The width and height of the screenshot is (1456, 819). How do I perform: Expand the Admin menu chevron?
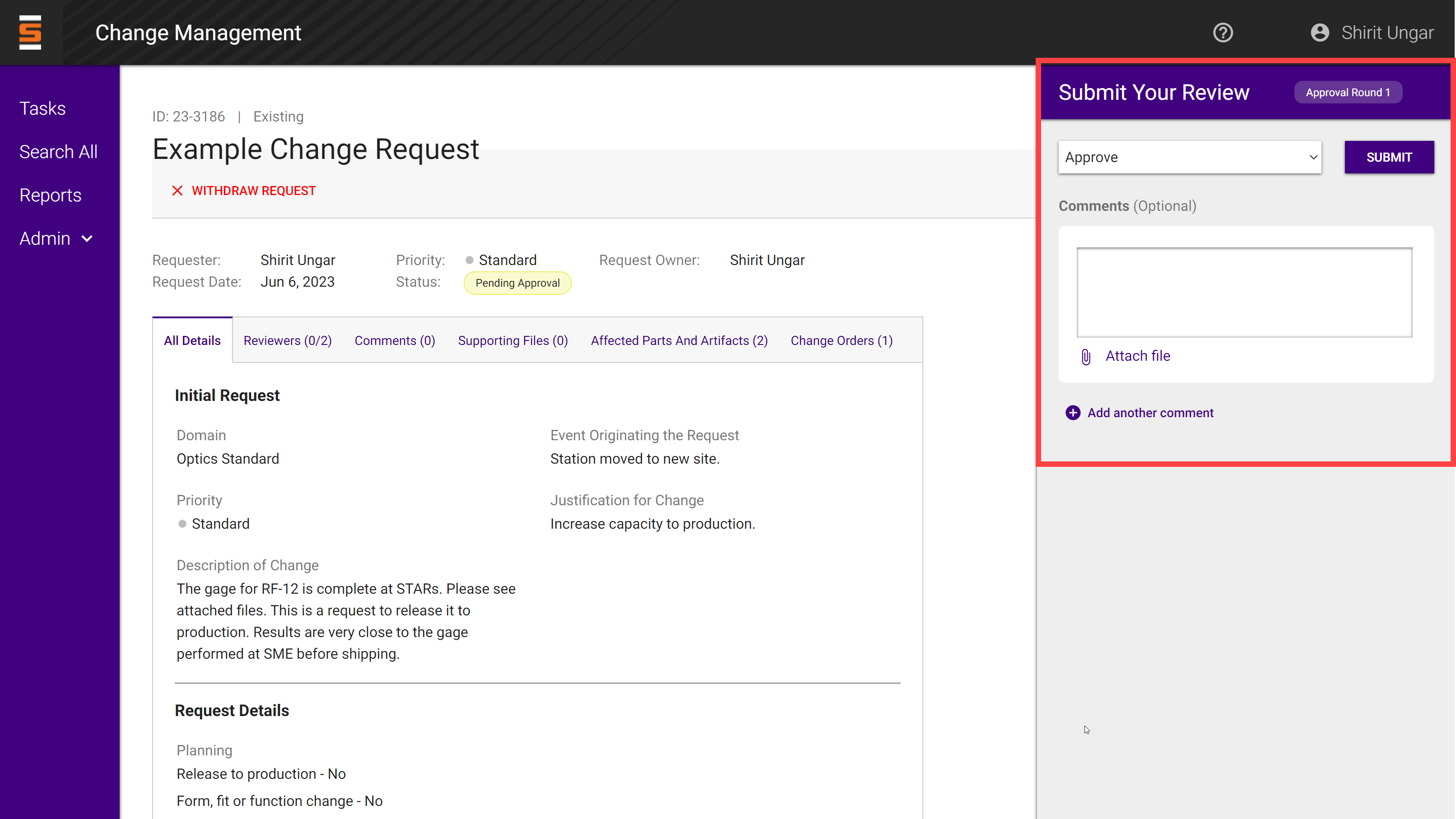point(87,238)
